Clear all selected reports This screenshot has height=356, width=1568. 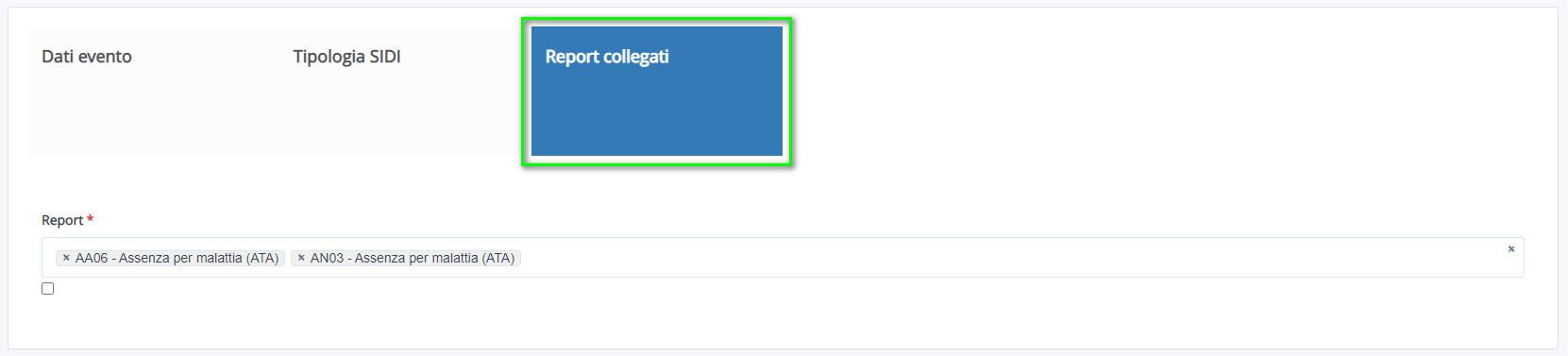pyautogui.click(x=1510, y=249)
